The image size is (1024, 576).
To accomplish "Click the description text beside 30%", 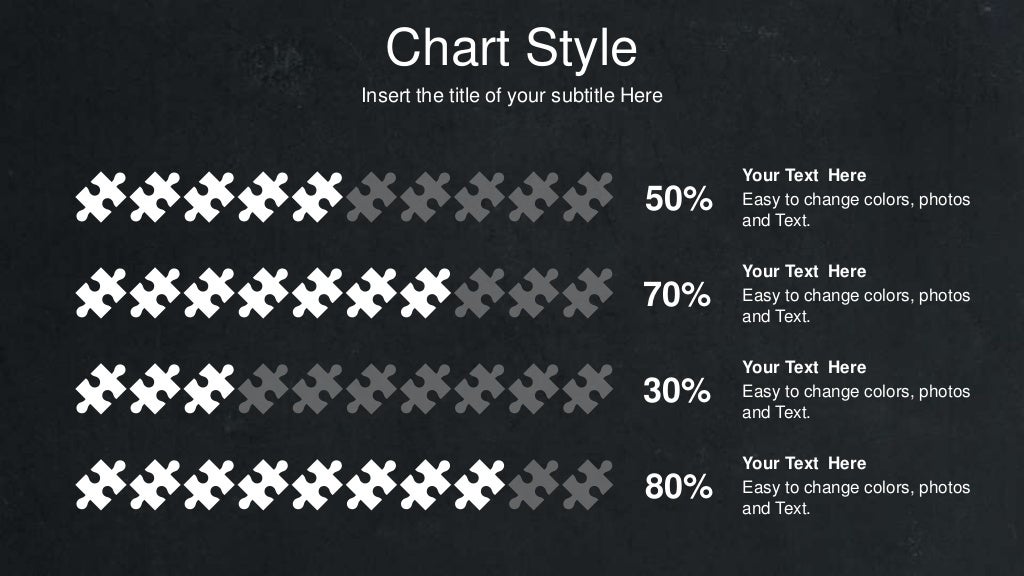I will point(856,402).
